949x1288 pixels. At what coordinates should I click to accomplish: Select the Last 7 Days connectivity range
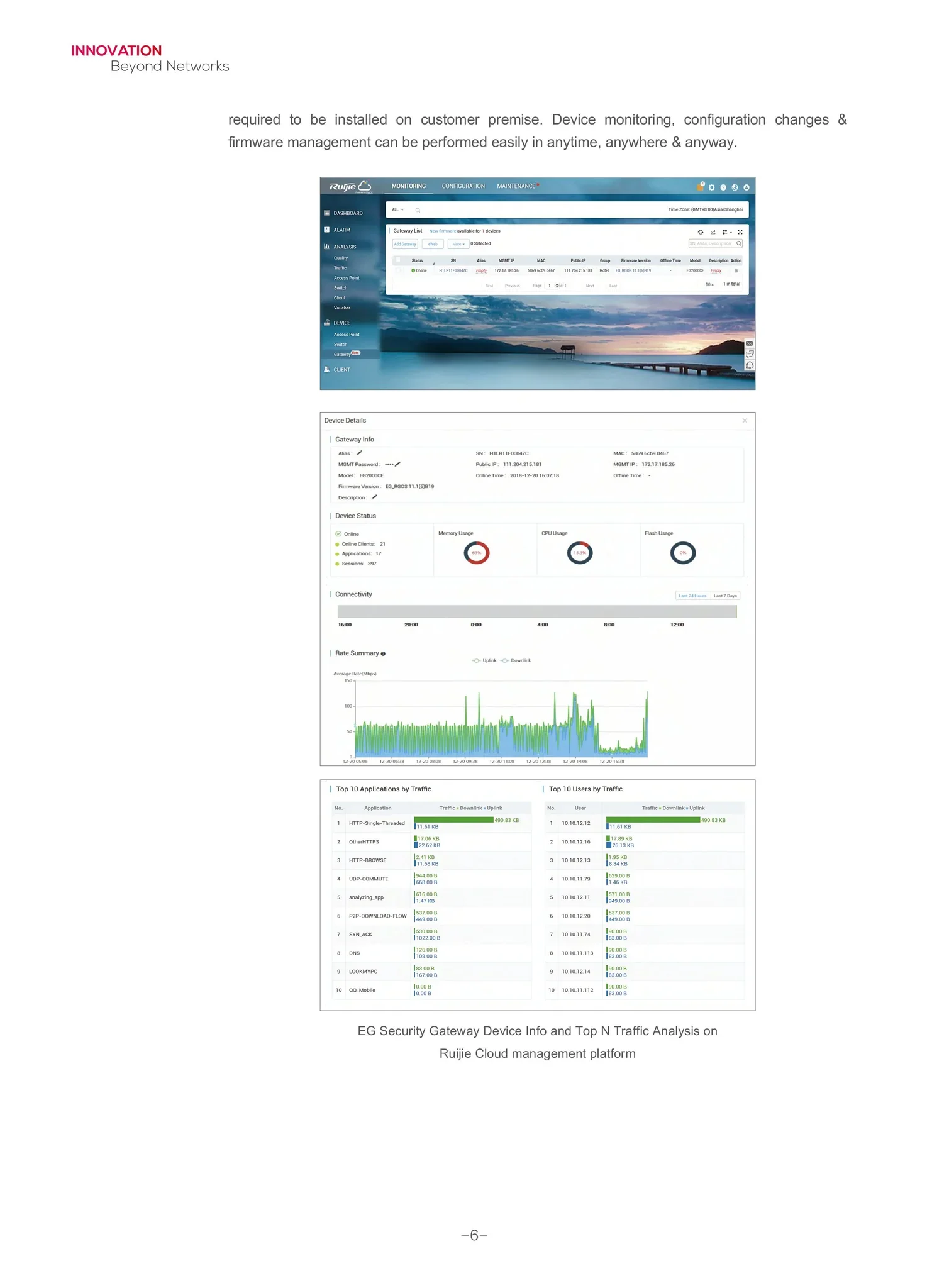(x=725, y=596)
